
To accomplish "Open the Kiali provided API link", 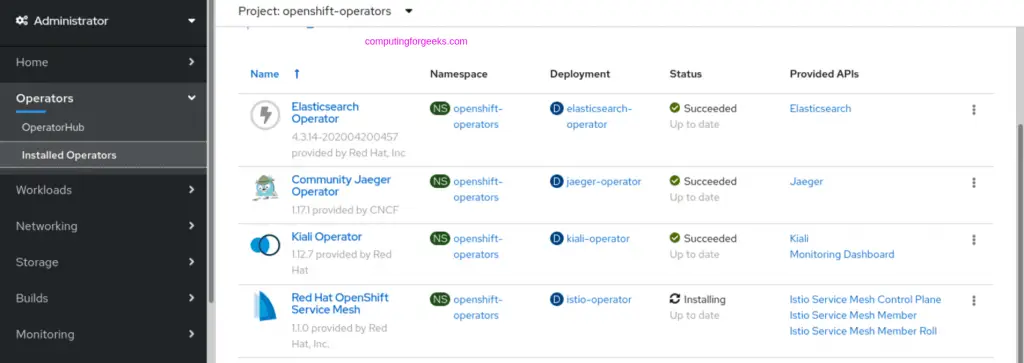I will point(799,238).
